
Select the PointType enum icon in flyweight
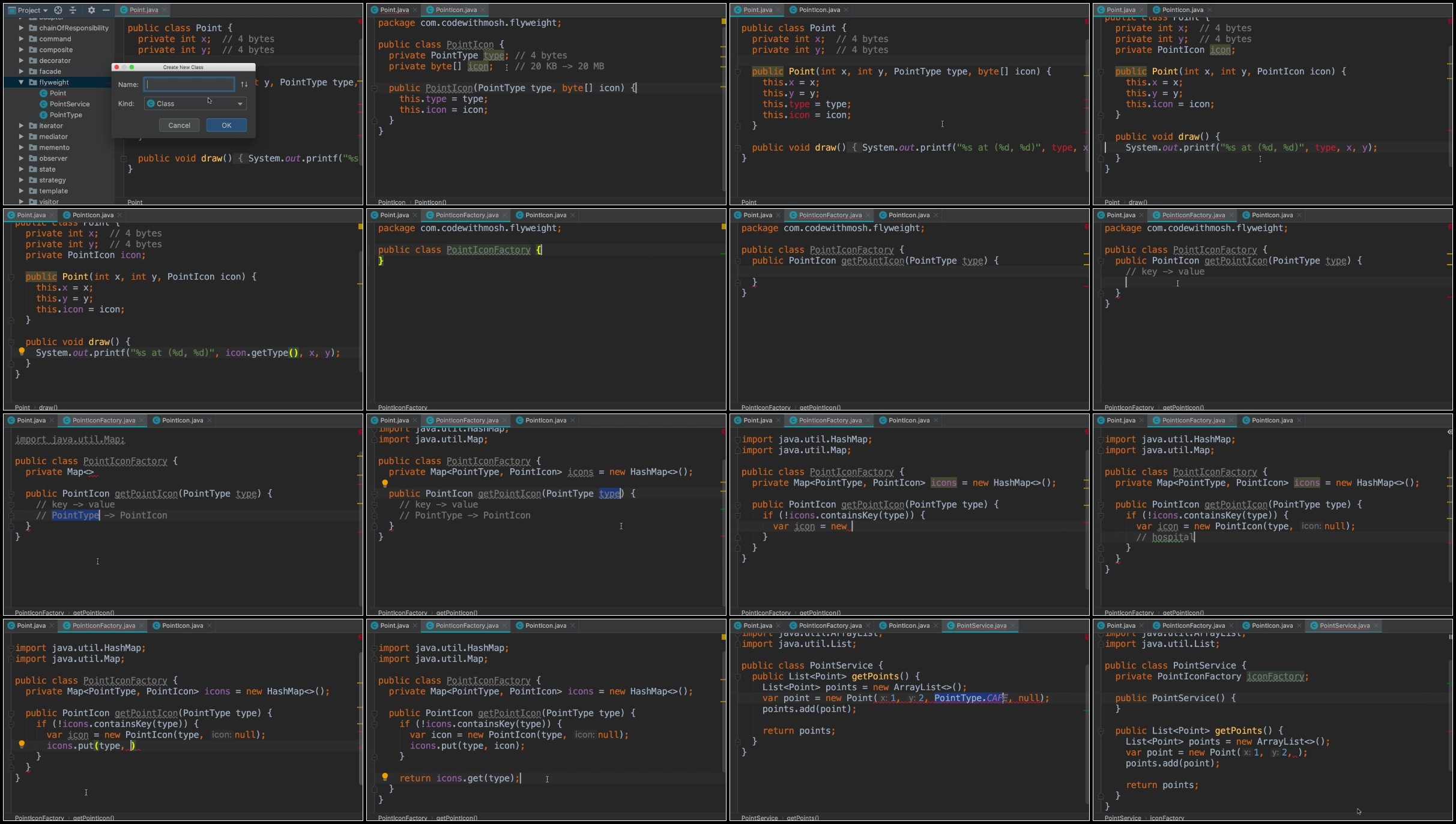(43, 115)
